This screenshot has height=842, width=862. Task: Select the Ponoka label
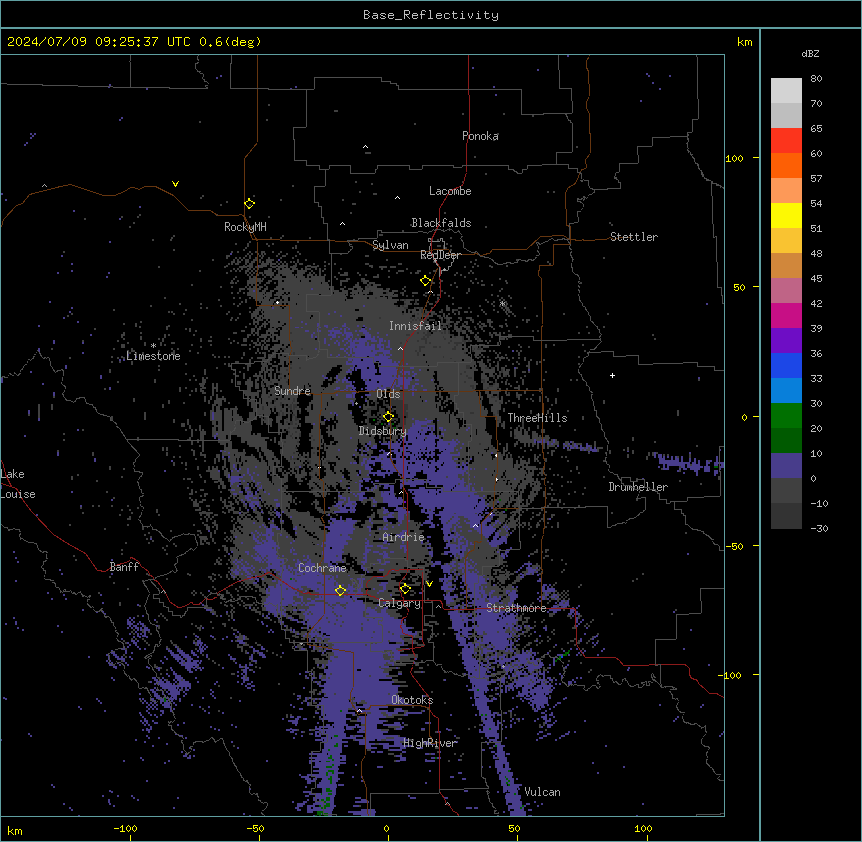tap(480, 136)
